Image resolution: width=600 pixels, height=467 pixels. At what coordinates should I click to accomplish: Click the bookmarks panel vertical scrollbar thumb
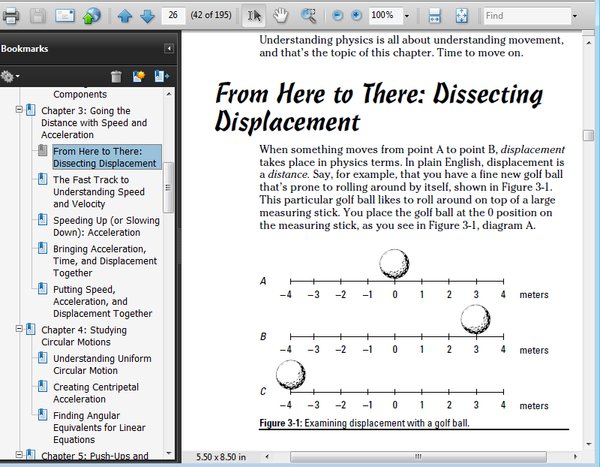[168, 188]
